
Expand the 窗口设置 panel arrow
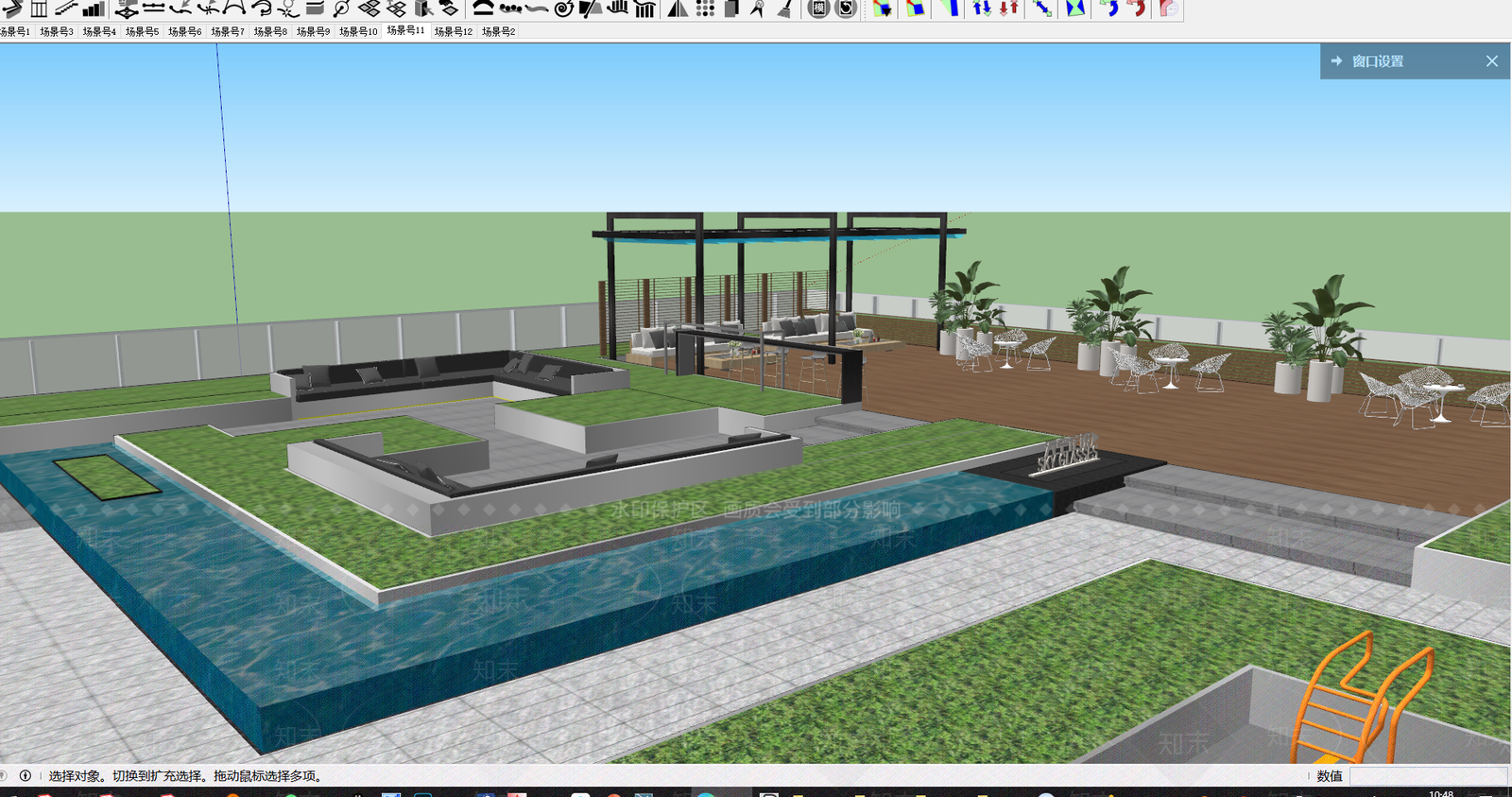pos(1336,61)
